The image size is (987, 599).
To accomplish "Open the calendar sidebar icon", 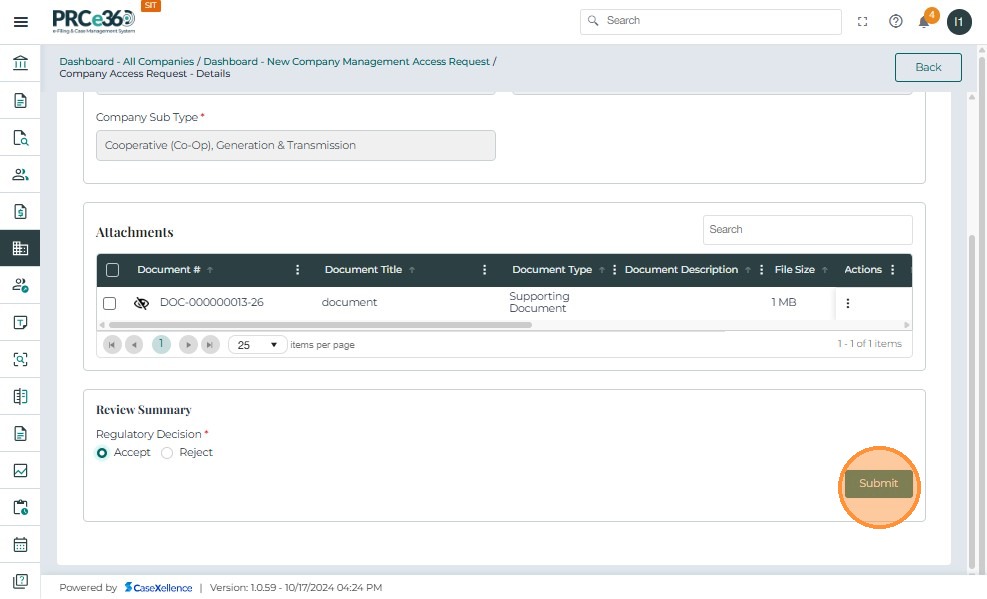I will [x=20, y=544].
